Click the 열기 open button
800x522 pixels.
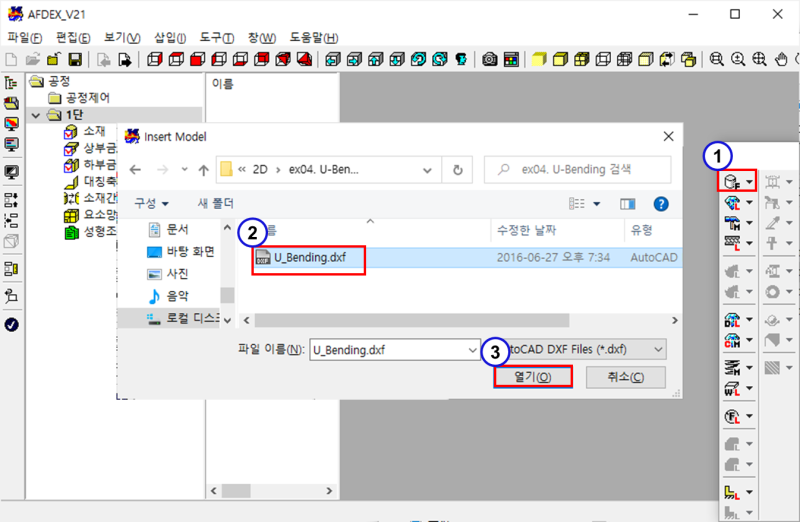tap(532, 377)
